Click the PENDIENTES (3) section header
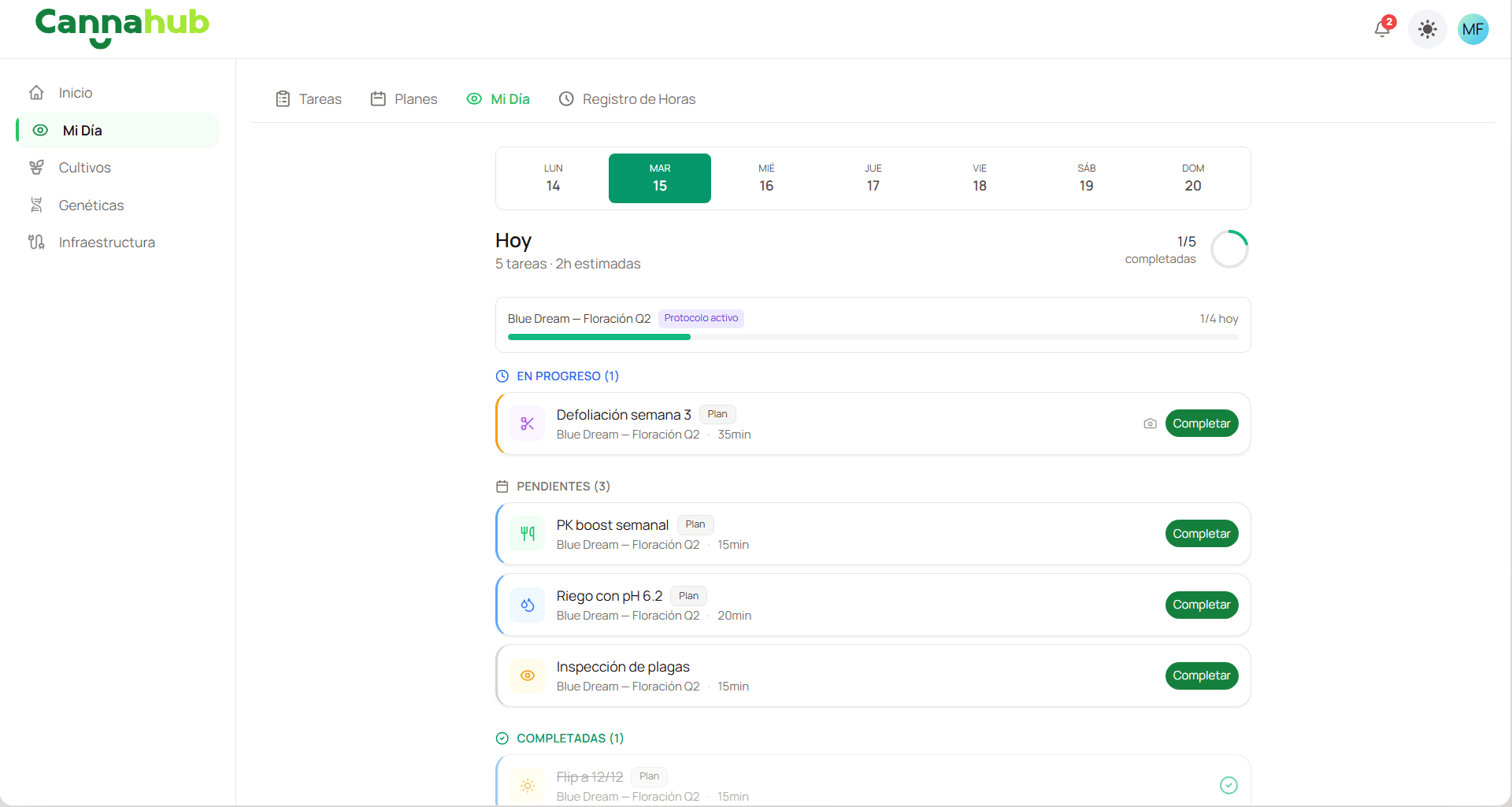 tap(553, 487)
